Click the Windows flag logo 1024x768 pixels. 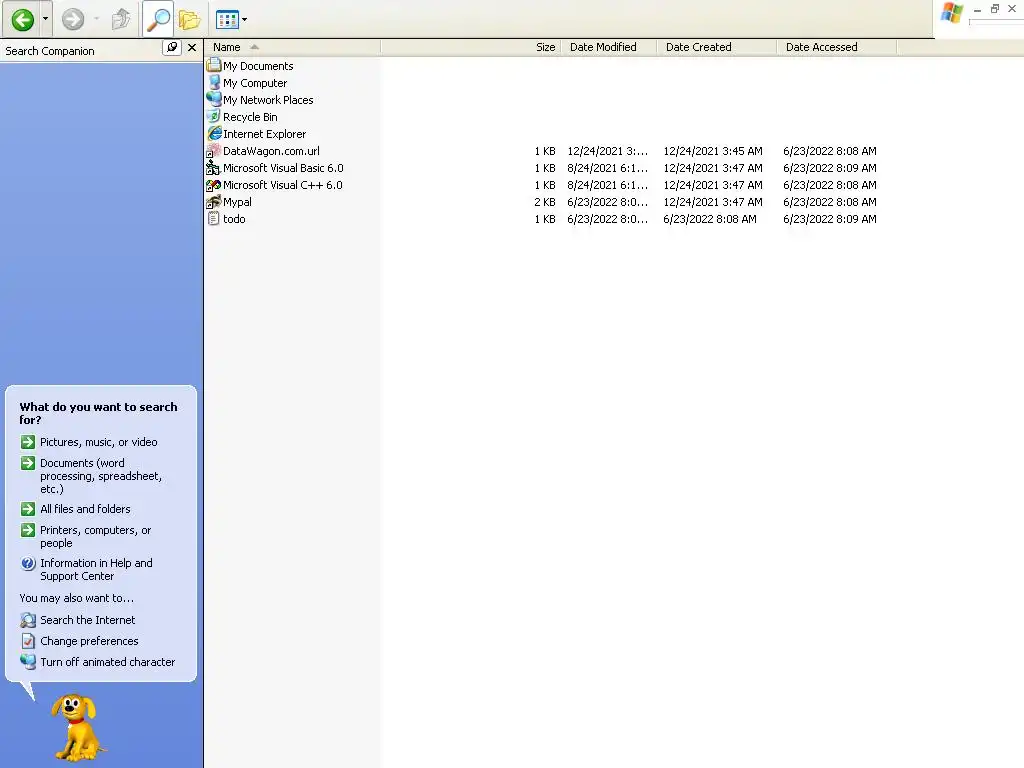coord(952,12)
